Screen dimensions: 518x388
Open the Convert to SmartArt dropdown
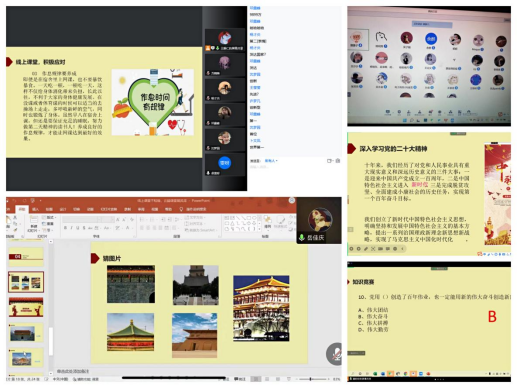201,230
